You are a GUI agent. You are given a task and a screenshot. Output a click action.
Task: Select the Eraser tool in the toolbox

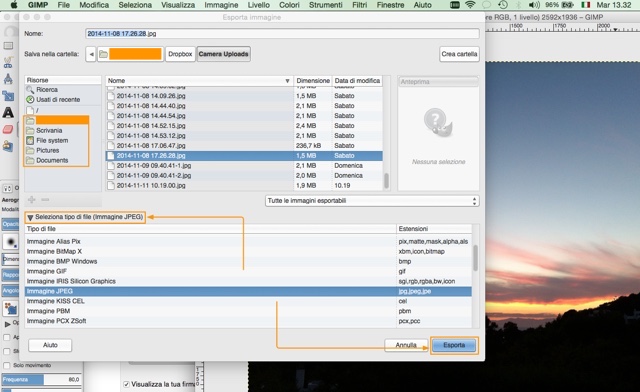click(x=8, y=129)
